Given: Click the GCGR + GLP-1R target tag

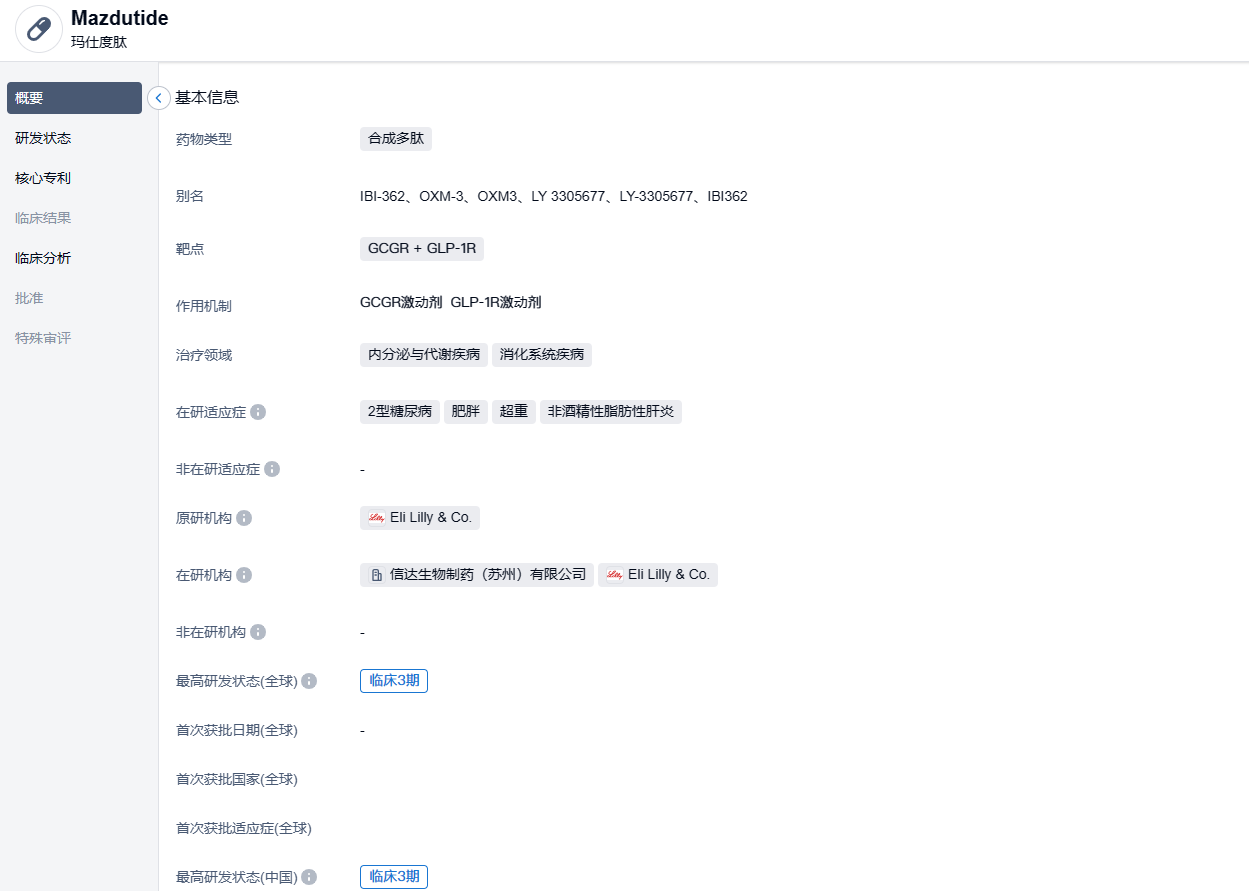Looking at the screenshot, I should tap(421, 249).
